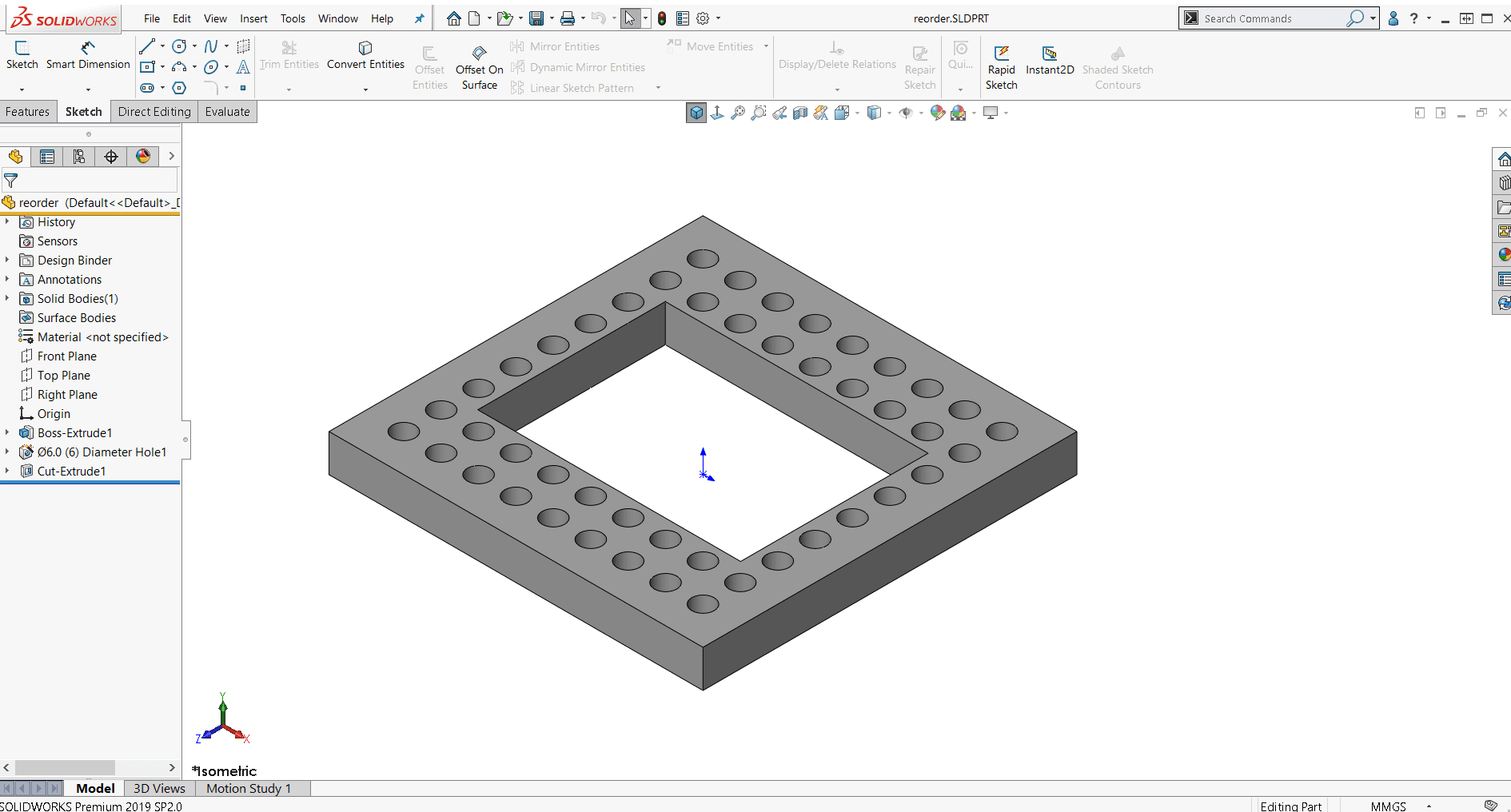Click the Help question mark icon
The height and width of the screenshot is (812, 1511).
pos(1414,18)
